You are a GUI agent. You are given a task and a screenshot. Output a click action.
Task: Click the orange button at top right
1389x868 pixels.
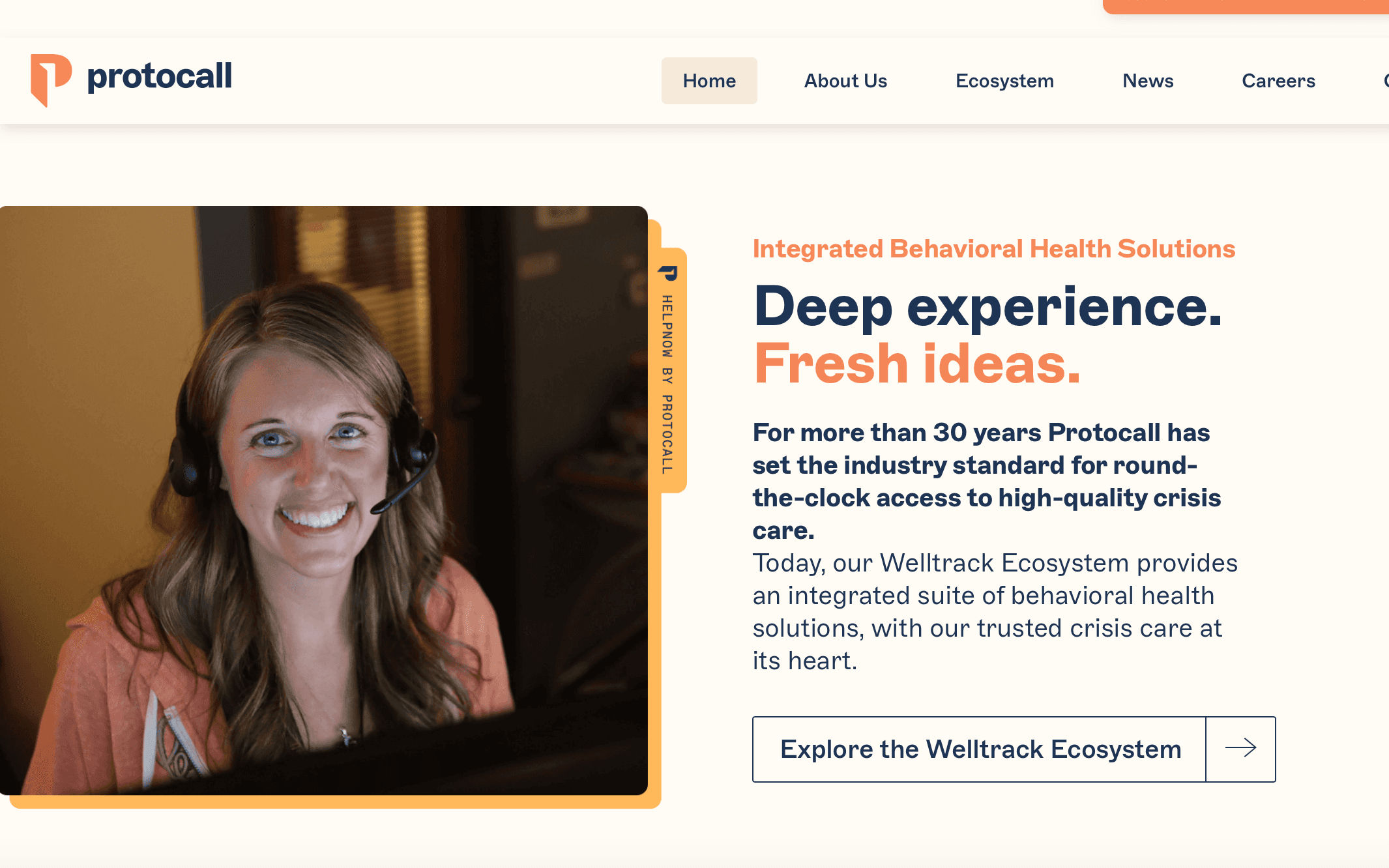pyautogui.click(x=1246, y=6)
